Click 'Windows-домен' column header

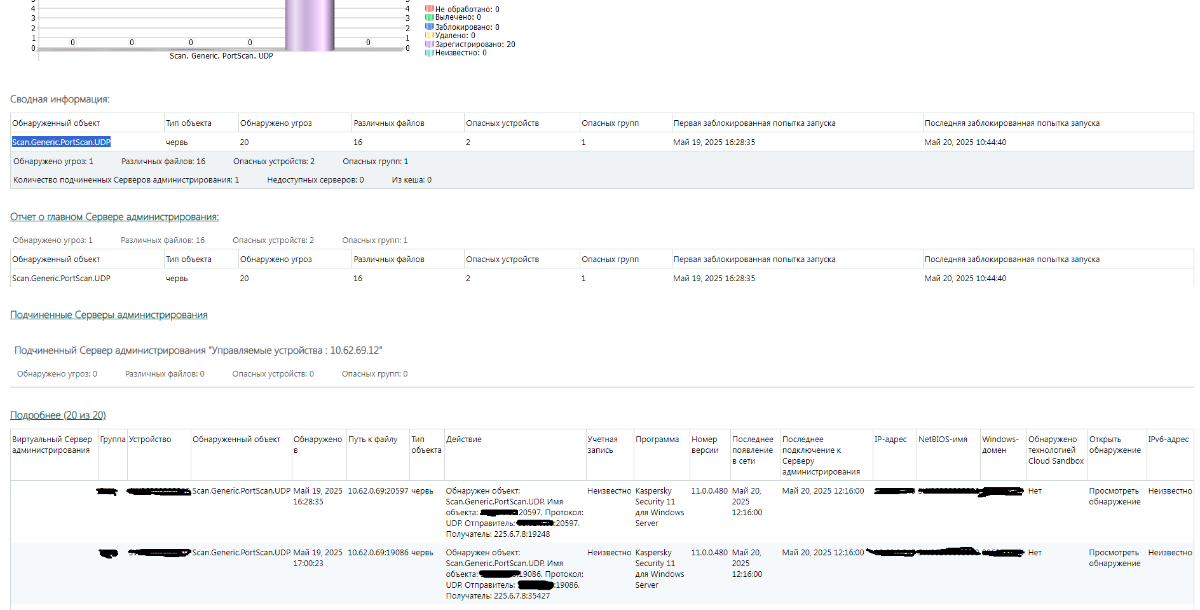(1000, 445)
